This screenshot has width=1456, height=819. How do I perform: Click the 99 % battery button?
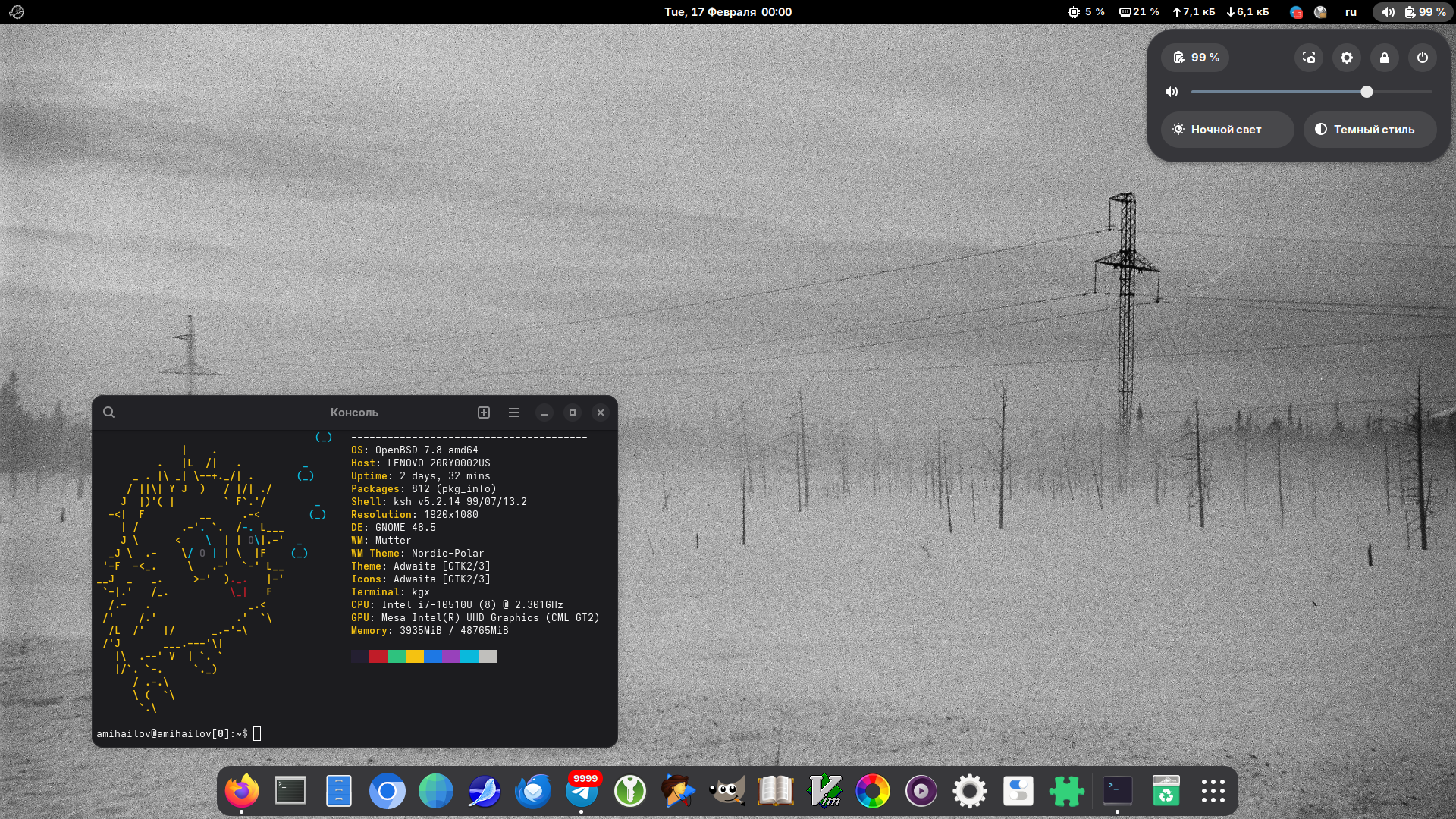coord(1196,58)
